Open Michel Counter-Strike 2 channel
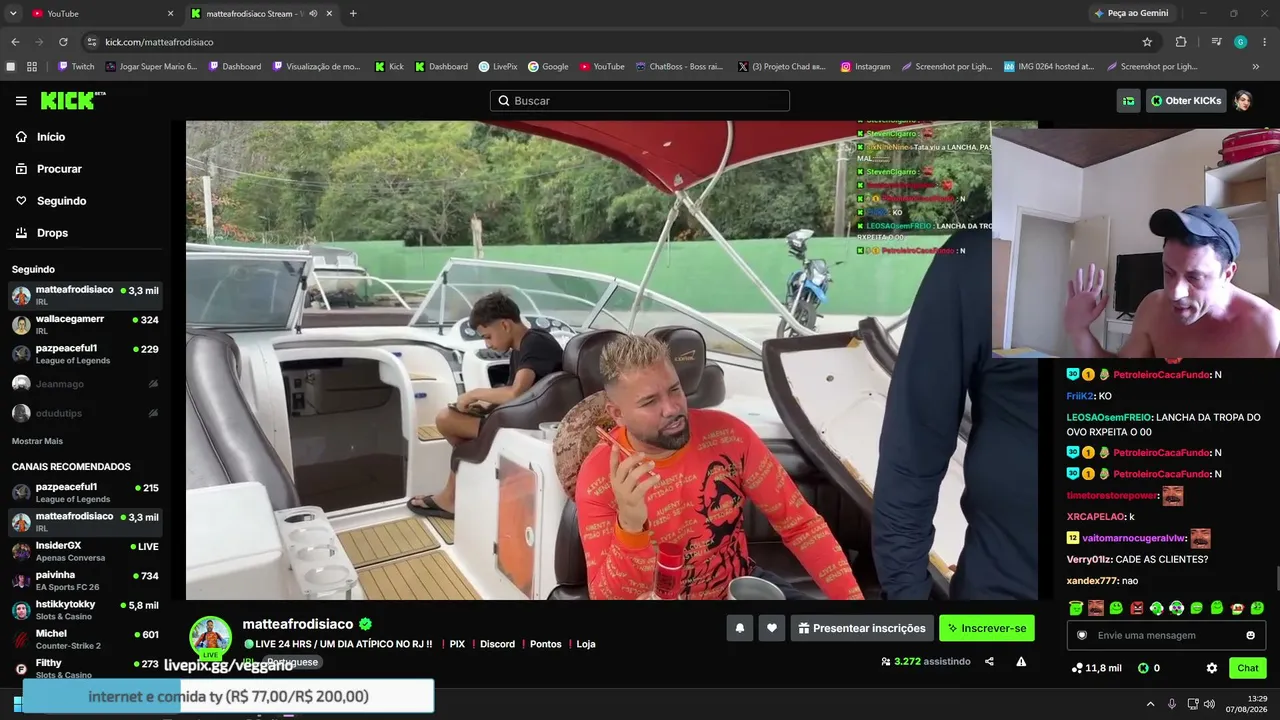 85,639
